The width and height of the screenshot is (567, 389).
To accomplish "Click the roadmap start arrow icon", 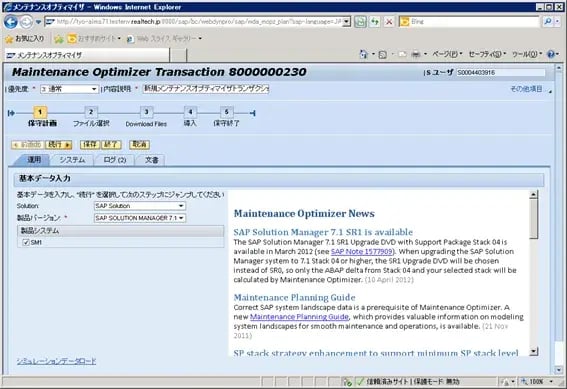I will pyautogui.click(x=11, y=113).
